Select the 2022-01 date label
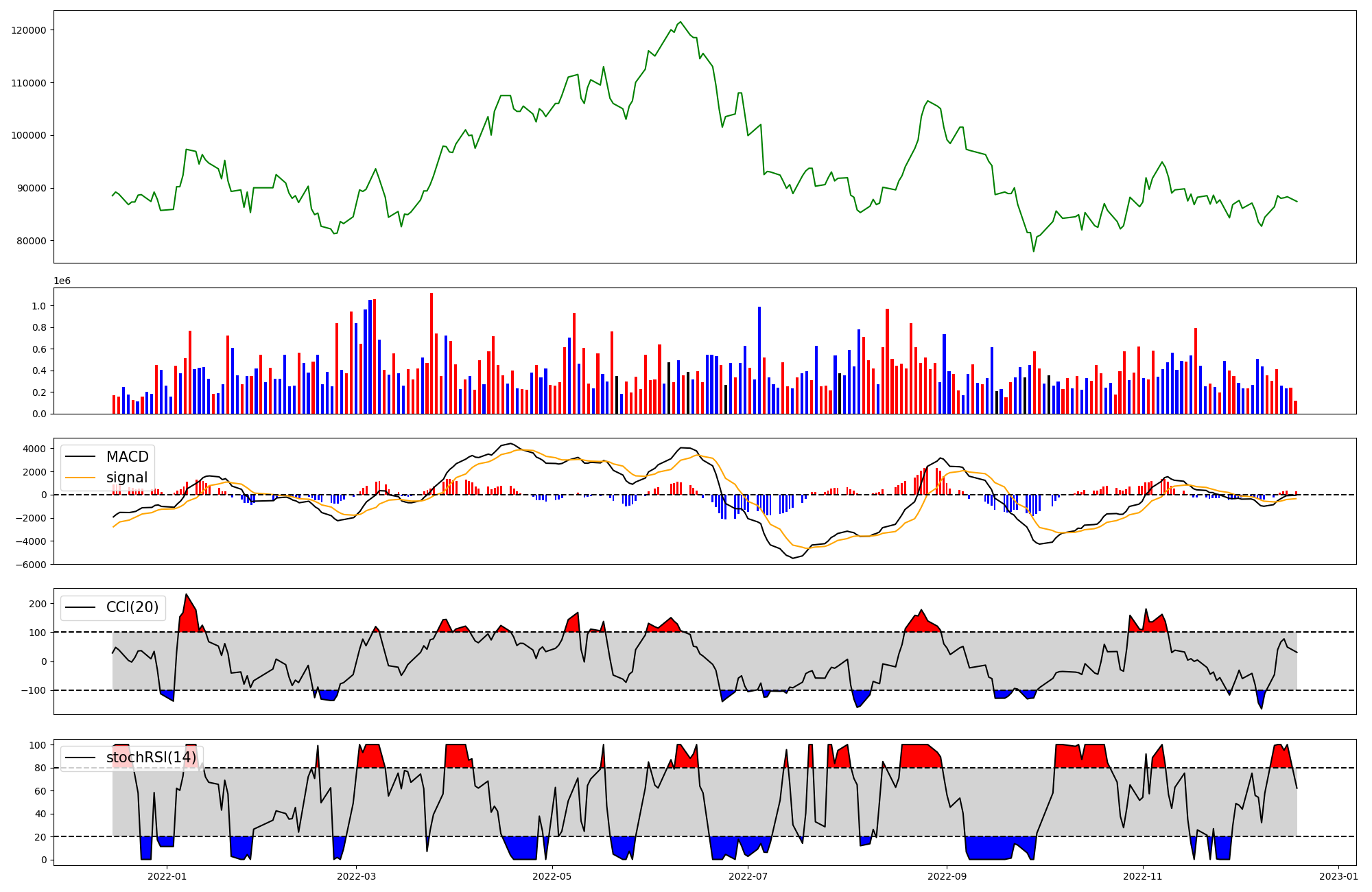The height and width of the screenshot is (892, 1372). coord(167,876)
